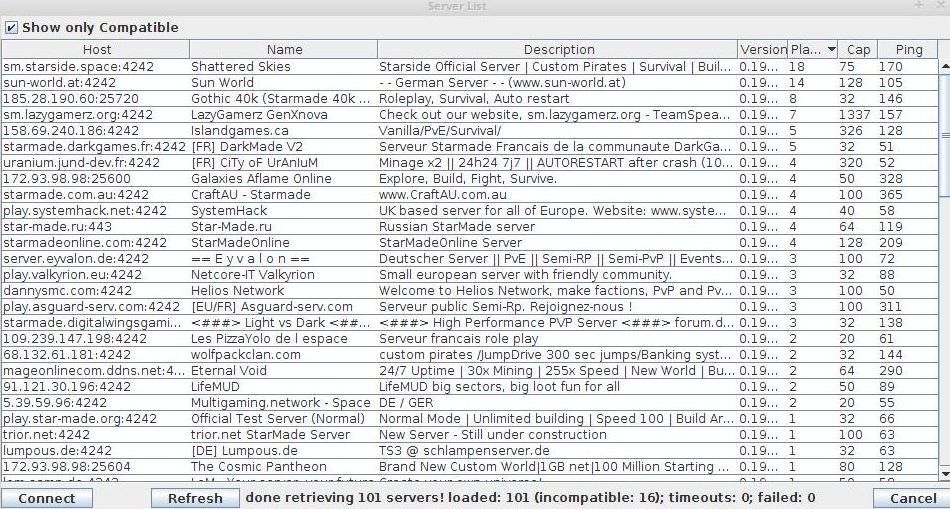Click host 91.121.30.196:4242
Viewport: 950px width, 509px height.
[x=67, y=387]
